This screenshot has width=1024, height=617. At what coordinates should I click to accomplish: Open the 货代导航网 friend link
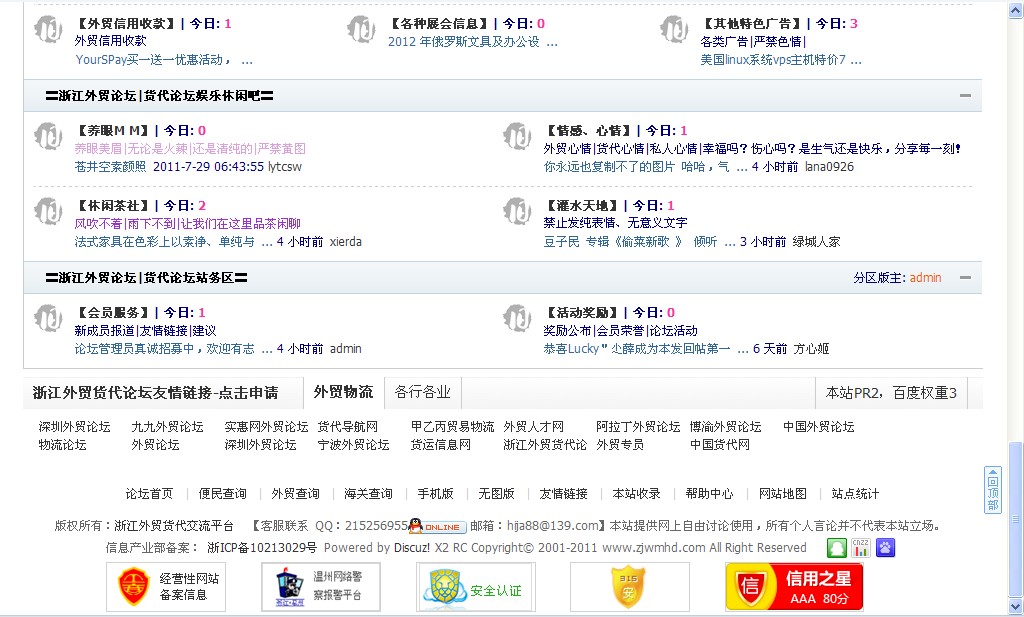tap(347, 427)
